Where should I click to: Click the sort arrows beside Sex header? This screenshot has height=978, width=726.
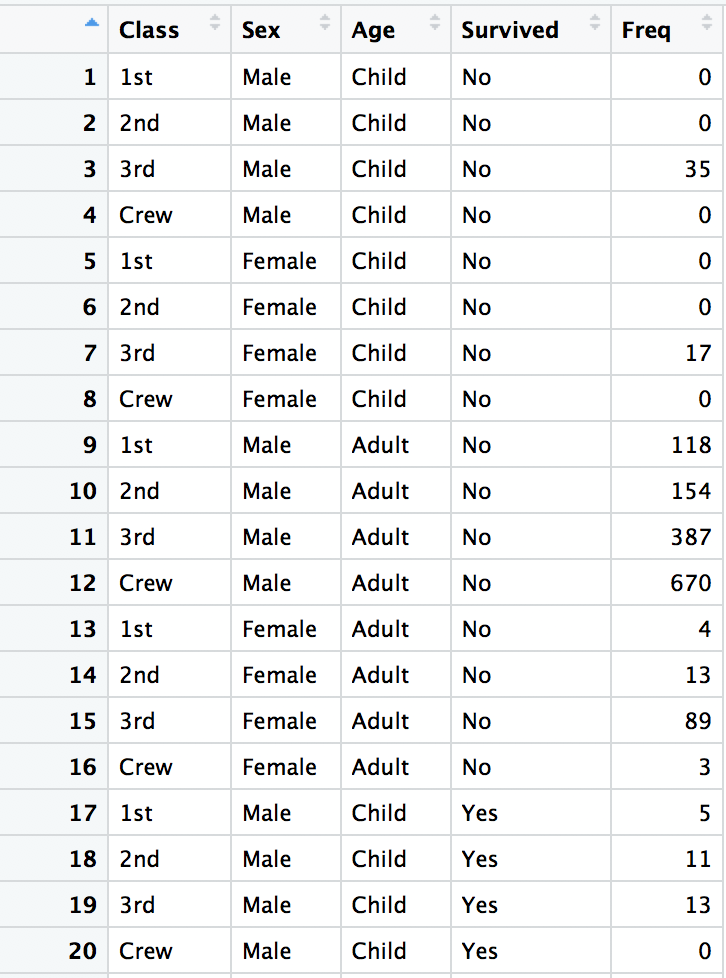point(324,22)
